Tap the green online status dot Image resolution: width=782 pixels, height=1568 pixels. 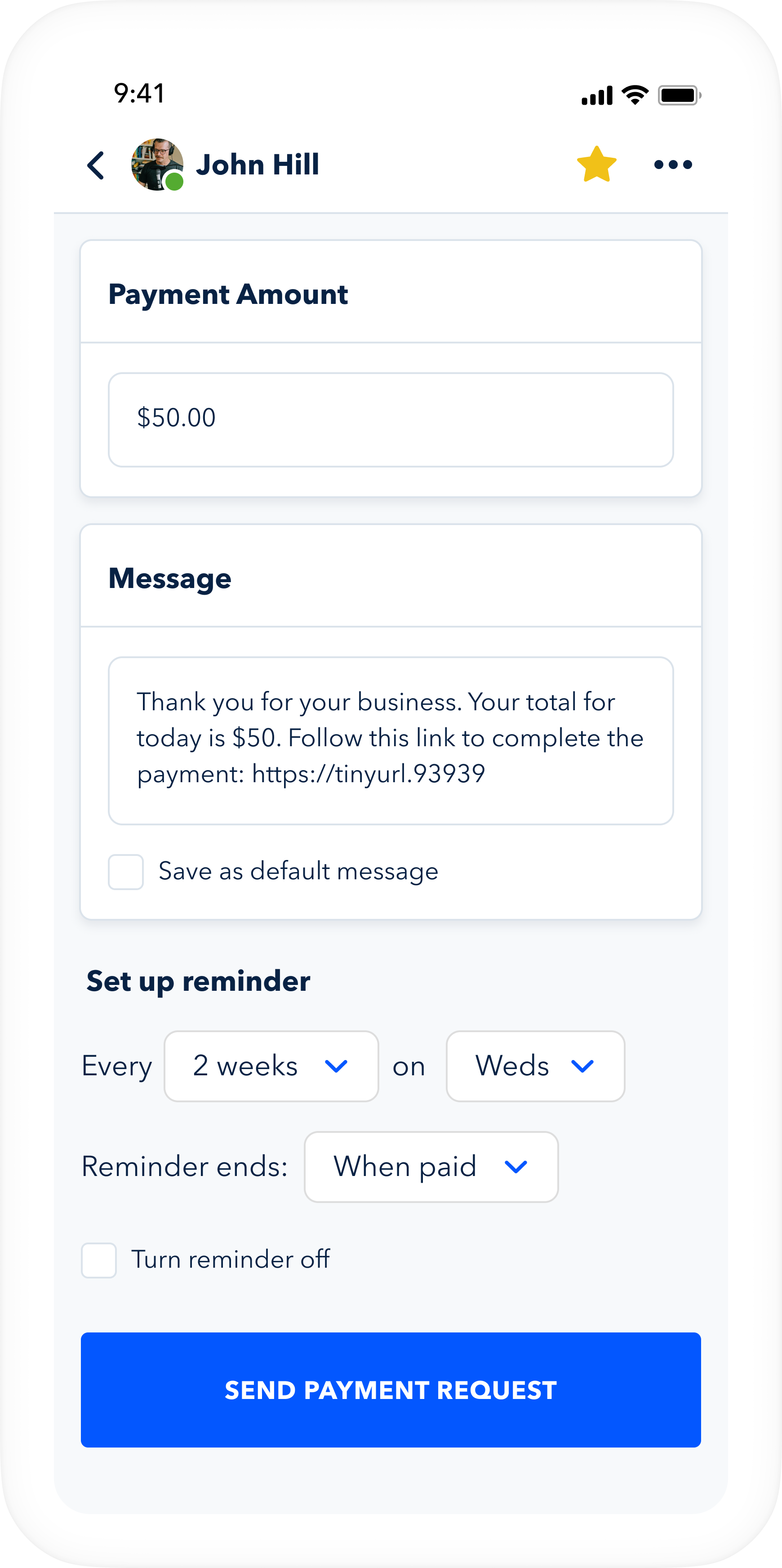[175, 182]
